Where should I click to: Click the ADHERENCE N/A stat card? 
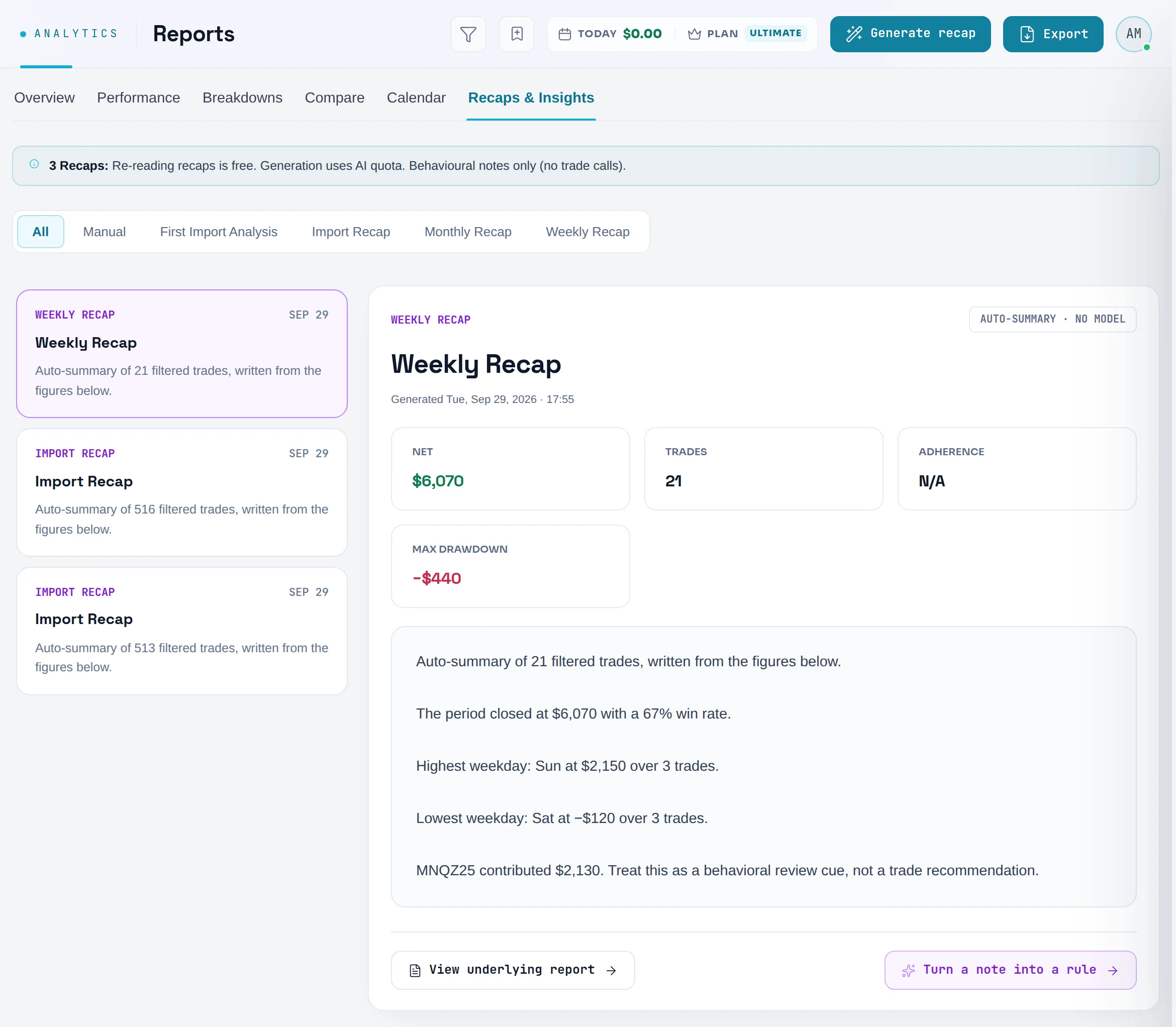(x=1017, y=469)
